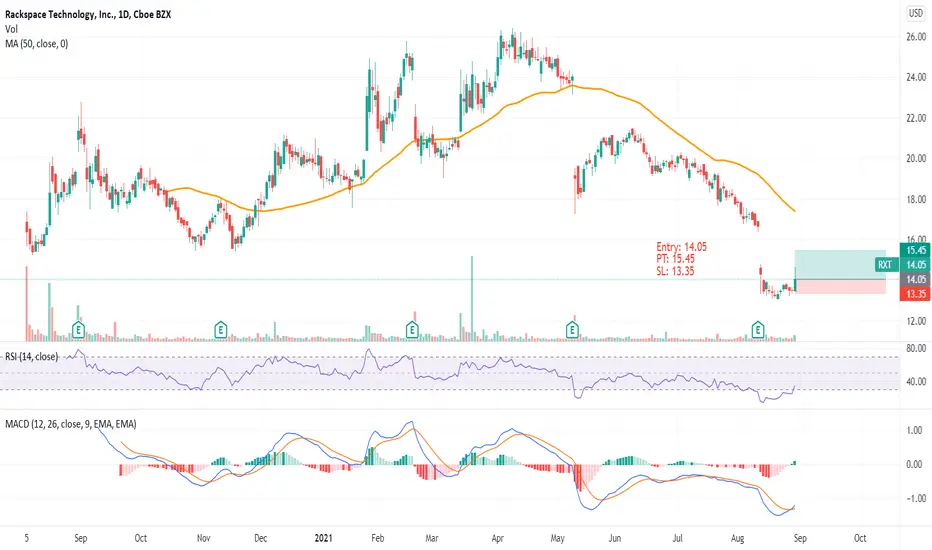Click the Apr label on time axis

pyautogui.click(x=498, y=538)
